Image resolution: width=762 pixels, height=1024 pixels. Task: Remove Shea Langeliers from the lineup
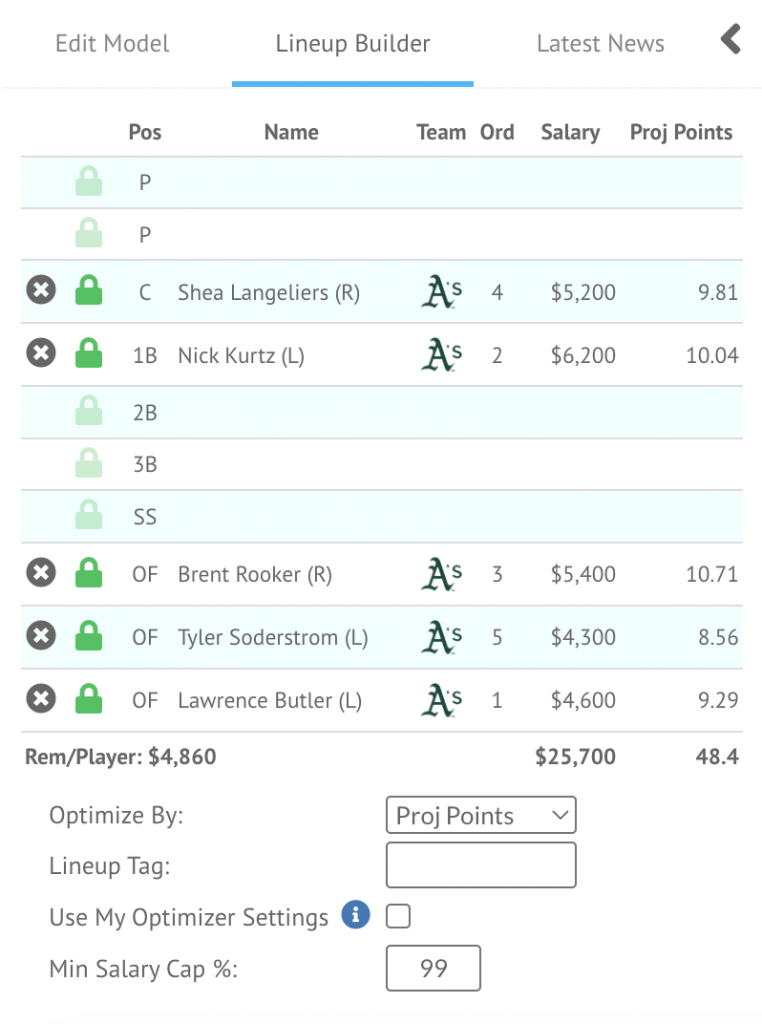coord(40,291)
